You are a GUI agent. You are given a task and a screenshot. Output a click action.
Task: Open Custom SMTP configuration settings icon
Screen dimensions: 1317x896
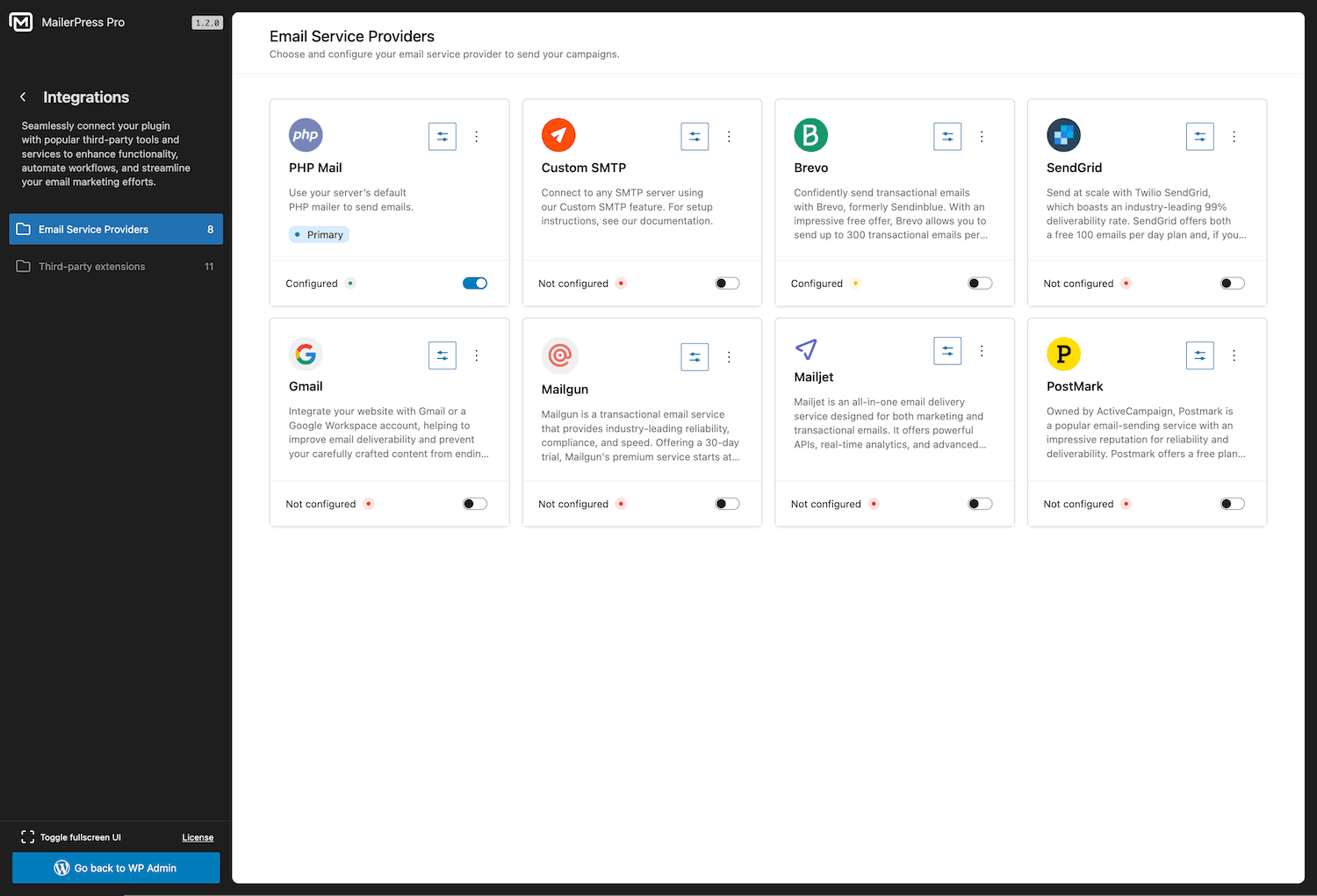(x=694, y=136)
